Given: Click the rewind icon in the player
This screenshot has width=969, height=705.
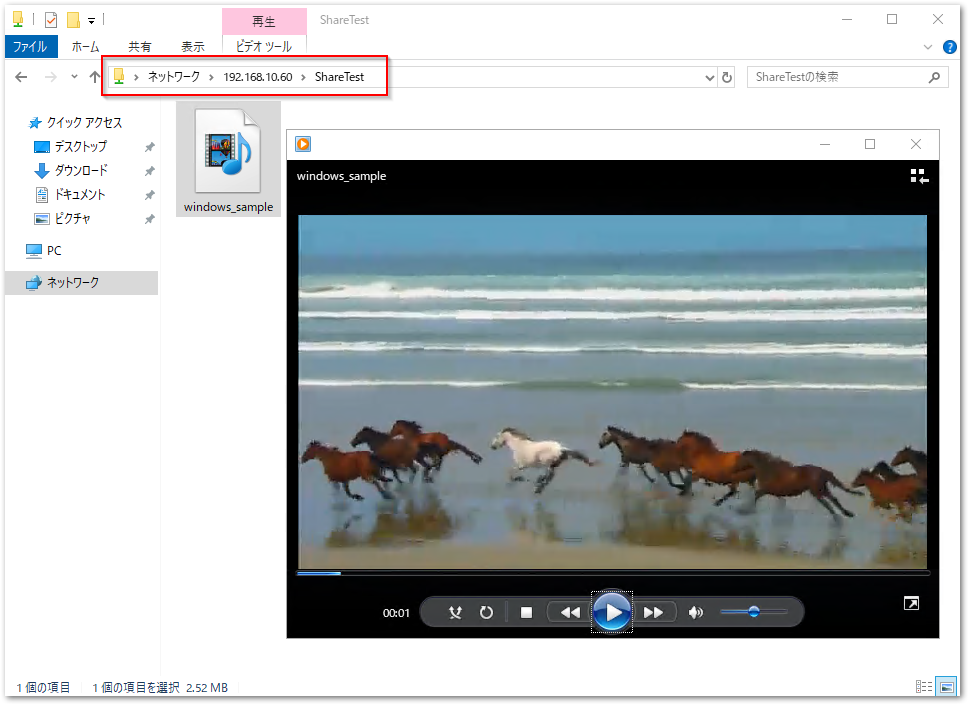Looking at the screenshot, I should click(569, 612).
